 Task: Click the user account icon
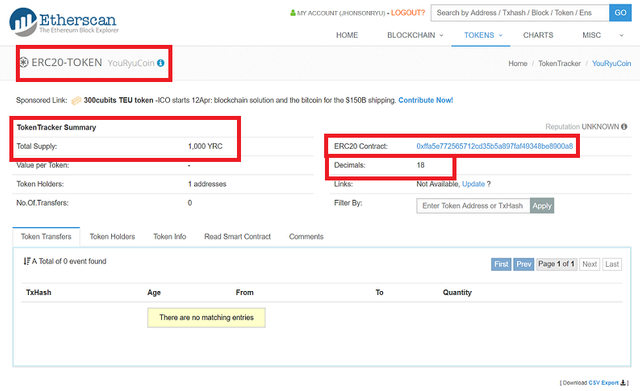point(293,13)
